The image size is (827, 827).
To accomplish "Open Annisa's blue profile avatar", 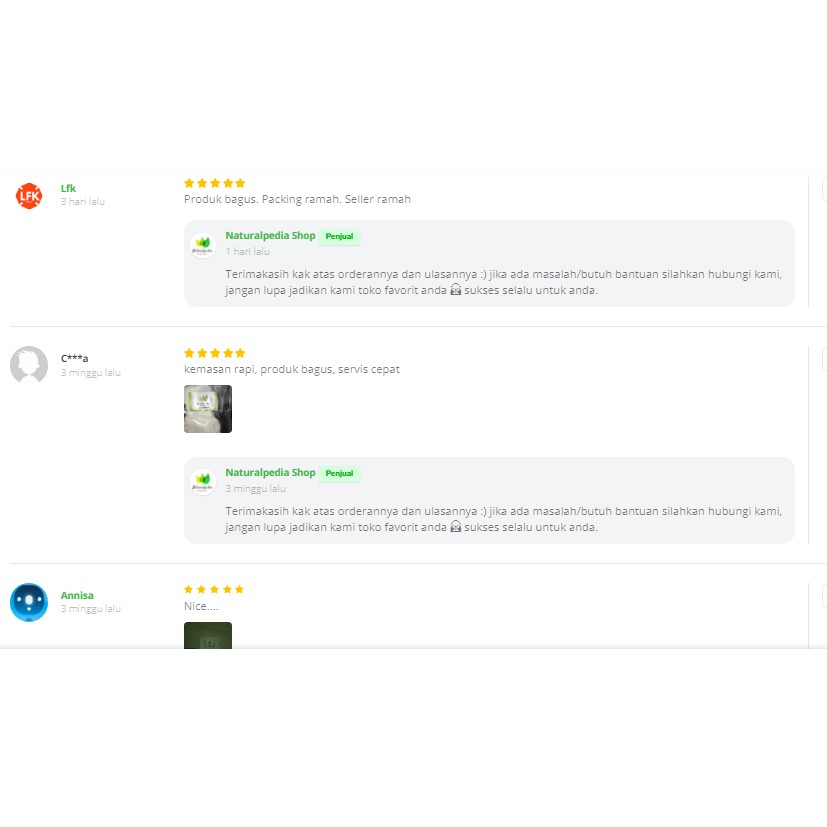I will click(29, 602).
